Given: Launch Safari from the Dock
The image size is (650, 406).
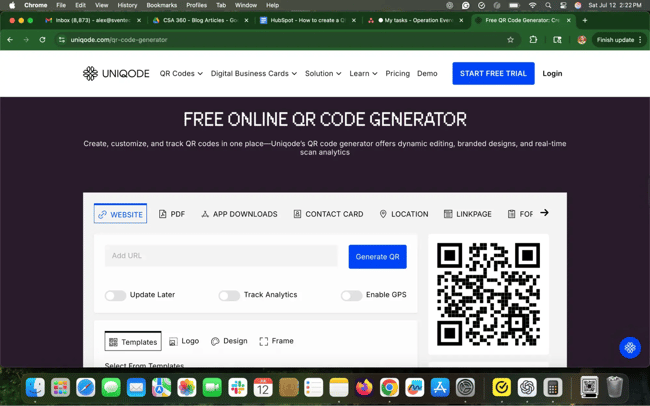Looking at the screenshot, I should coord(86,388).
